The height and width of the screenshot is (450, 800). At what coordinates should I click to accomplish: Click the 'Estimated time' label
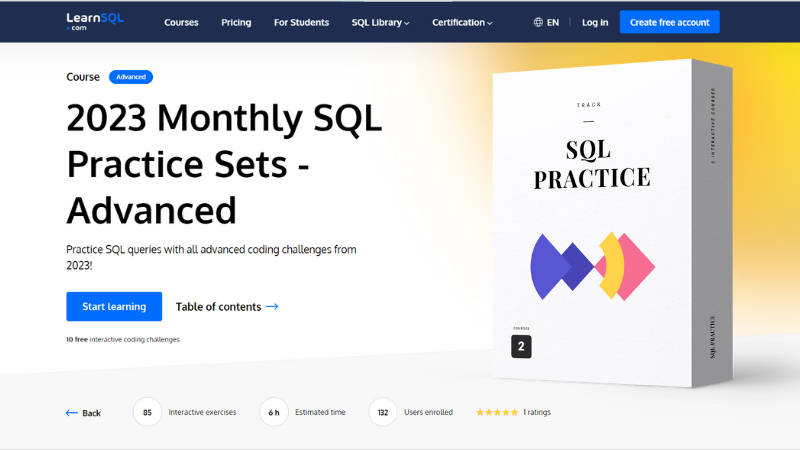tap(320, 412)
